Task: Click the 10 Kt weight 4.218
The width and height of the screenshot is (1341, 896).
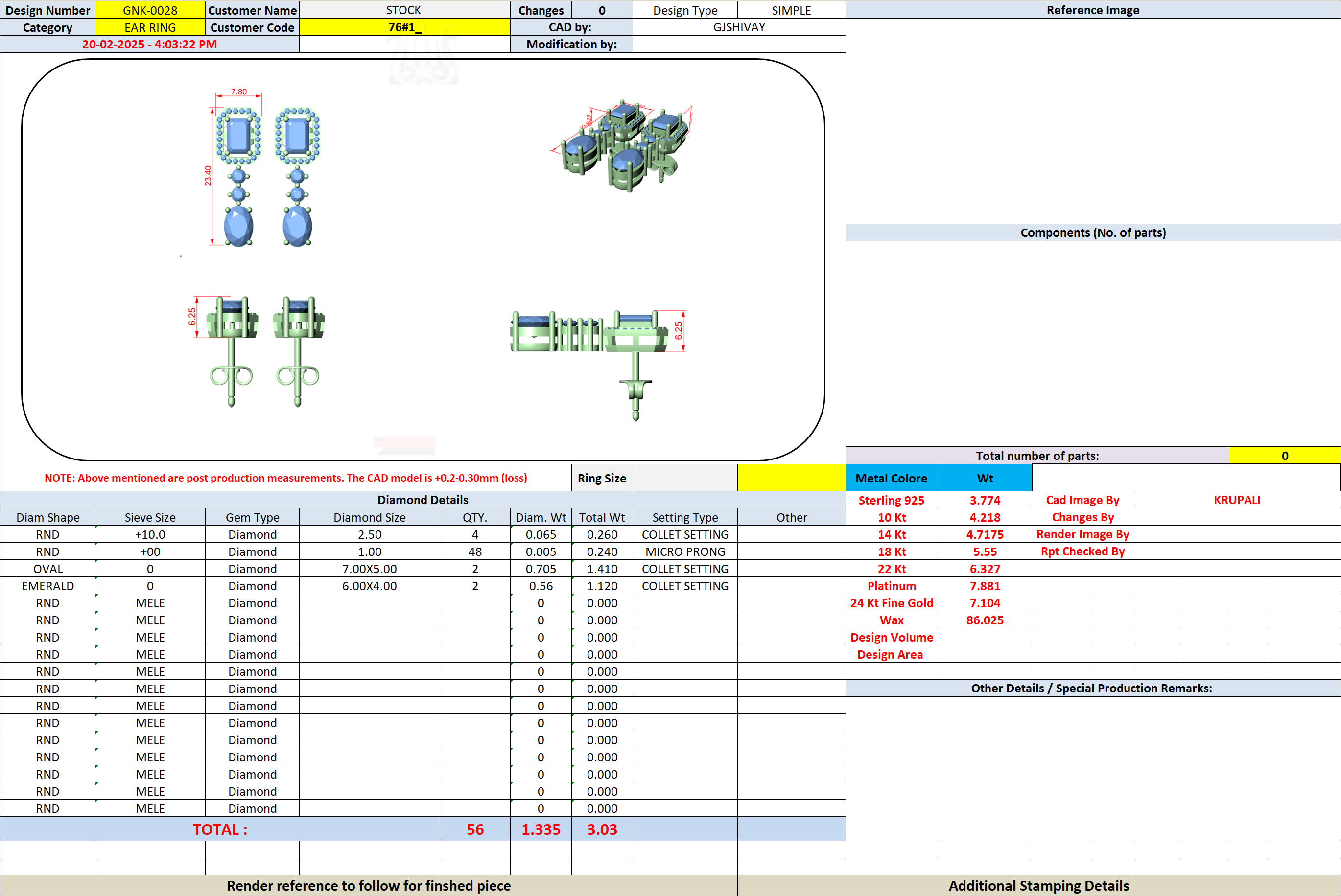Action: (984, 517)
